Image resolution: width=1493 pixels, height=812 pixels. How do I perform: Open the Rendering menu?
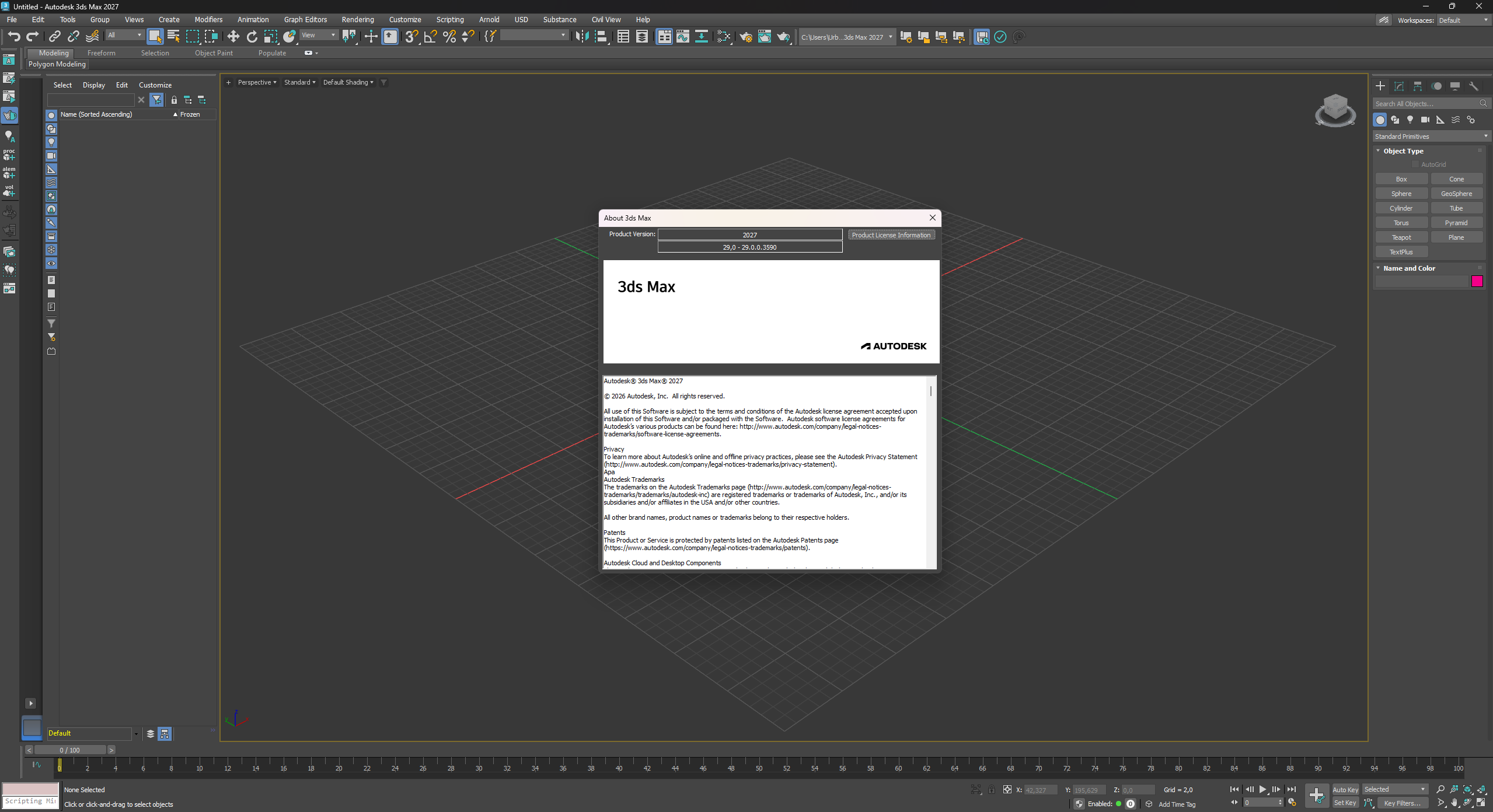[357, 19]
